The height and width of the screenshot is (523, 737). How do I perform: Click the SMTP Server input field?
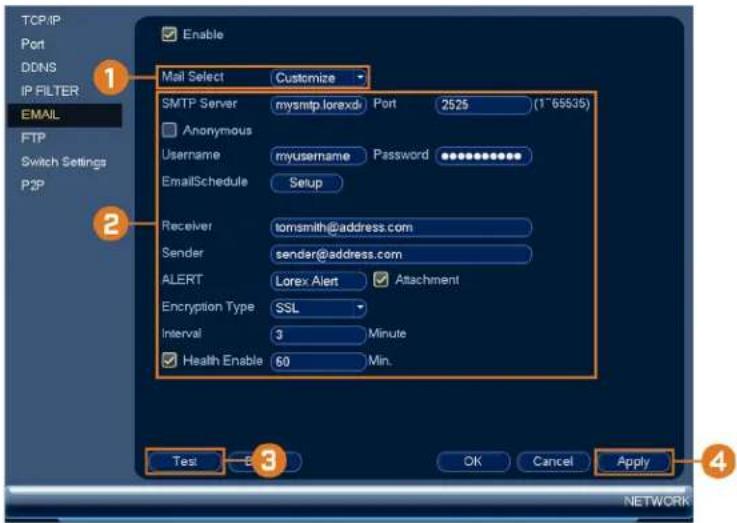(319, 105)
